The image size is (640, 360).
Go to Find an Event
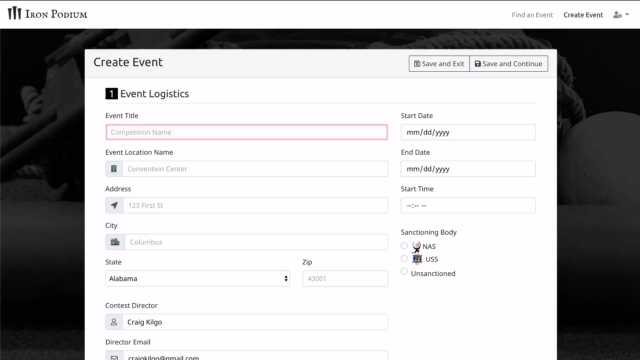pos(532,15)
